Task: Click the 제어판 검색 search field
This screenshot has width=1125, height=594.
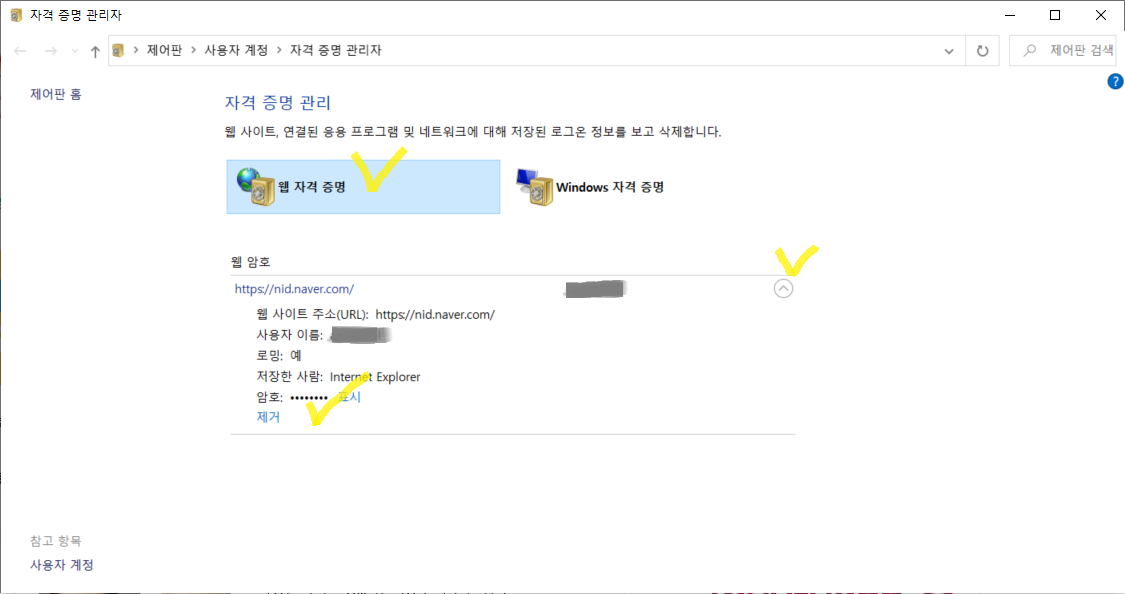Action: [x=1065, y=50]
